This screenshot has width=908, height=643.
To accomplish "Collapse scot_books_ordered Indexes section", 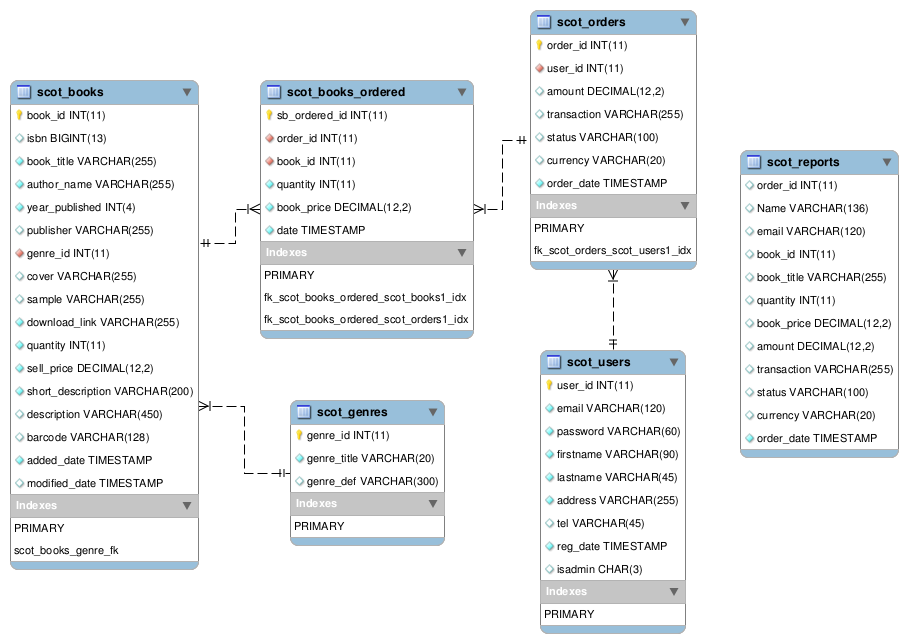I will pyautogui.click(x=462, y=253).
